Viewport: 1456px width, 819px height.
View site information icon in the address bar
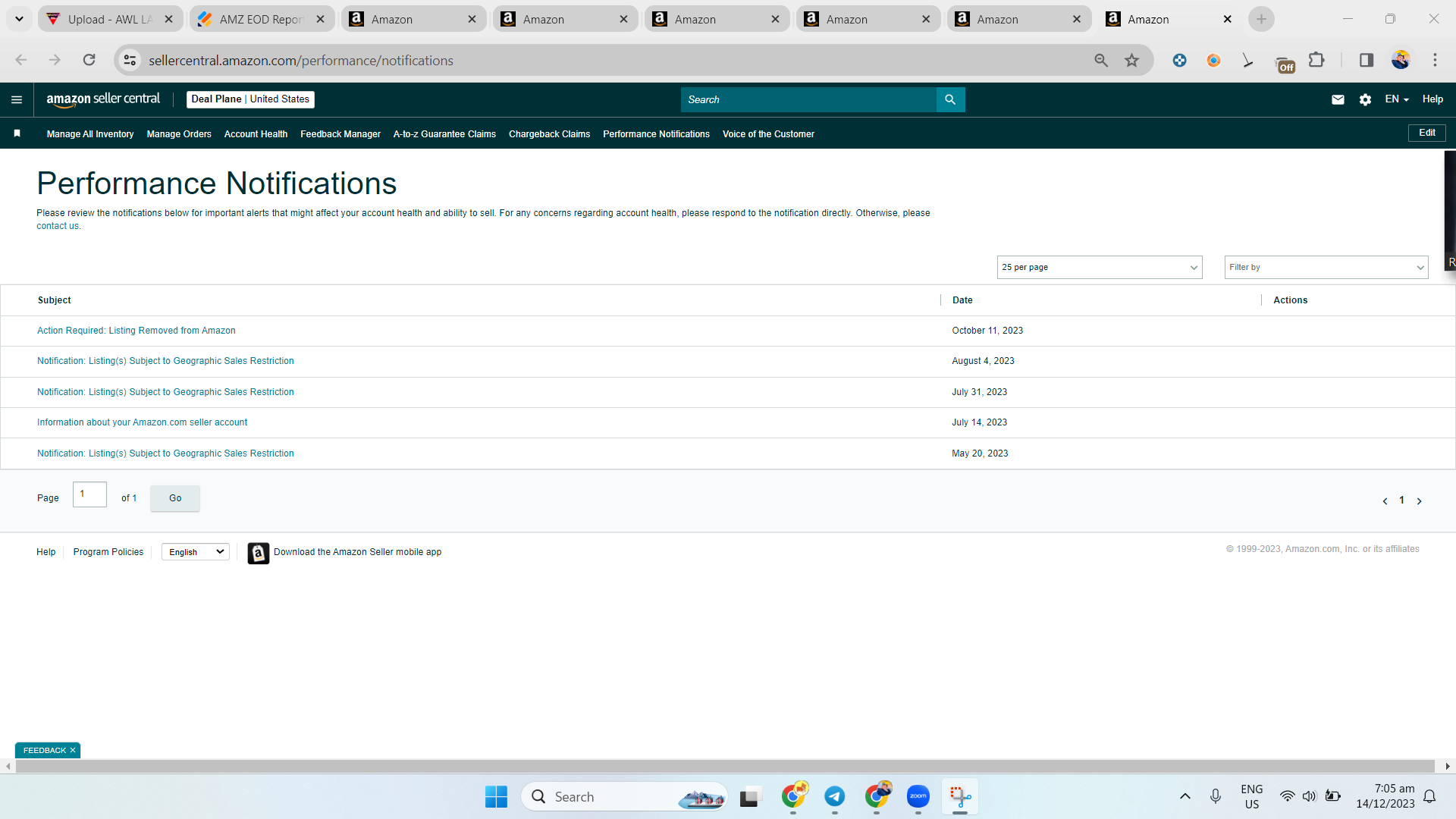click(130, 60)
